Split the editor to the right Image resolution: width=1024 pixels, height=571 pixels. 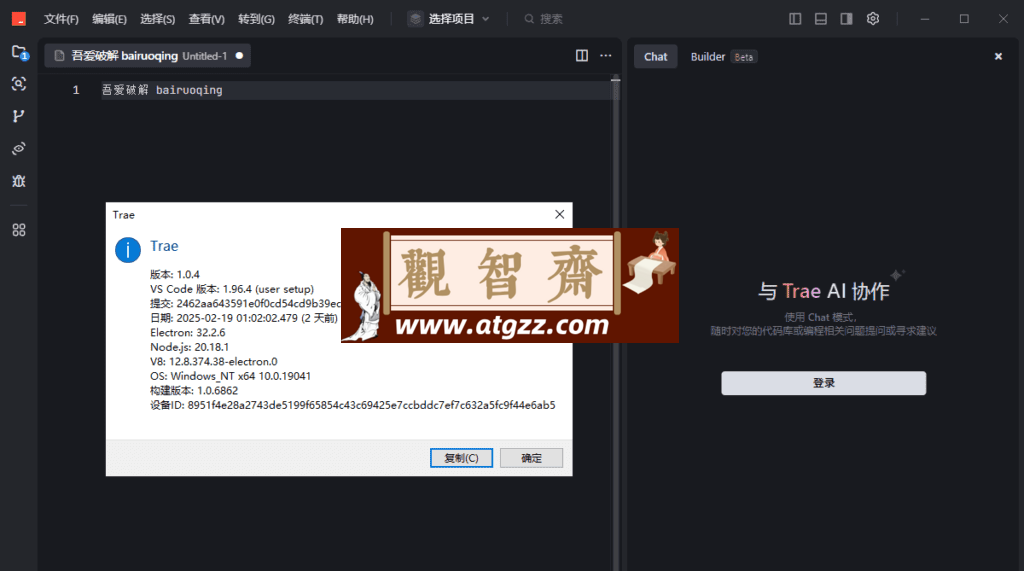click(582, 56)
